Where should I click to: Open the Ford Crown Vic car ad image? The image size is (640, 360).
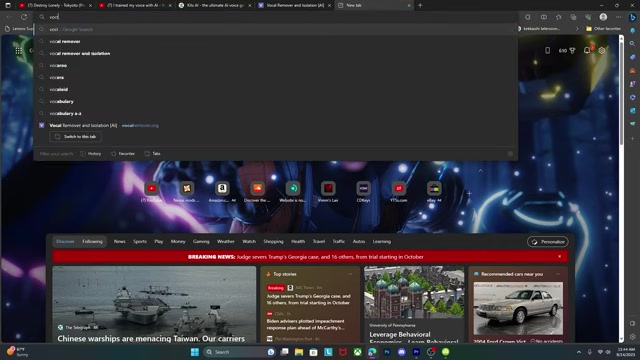518,308
